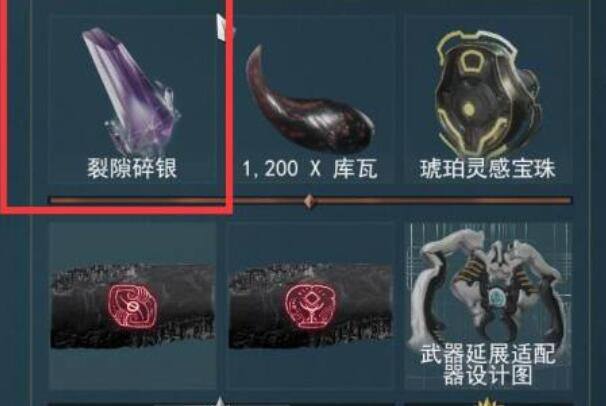
Task: Select the right Requiem mod's dark banner background
Action: click(310, 306)
